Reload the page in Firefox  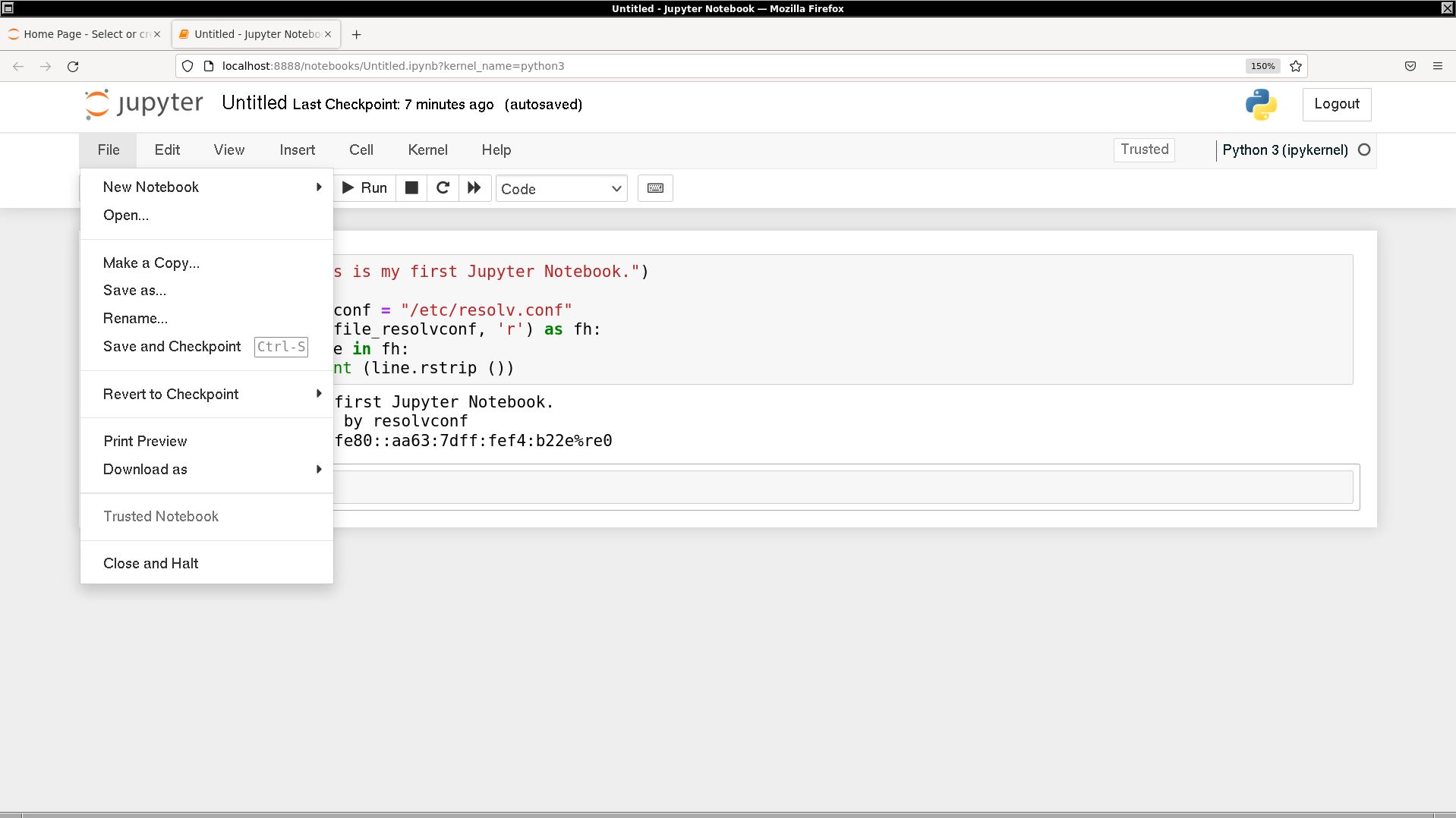pyautogui.click(x=73, y=66)
